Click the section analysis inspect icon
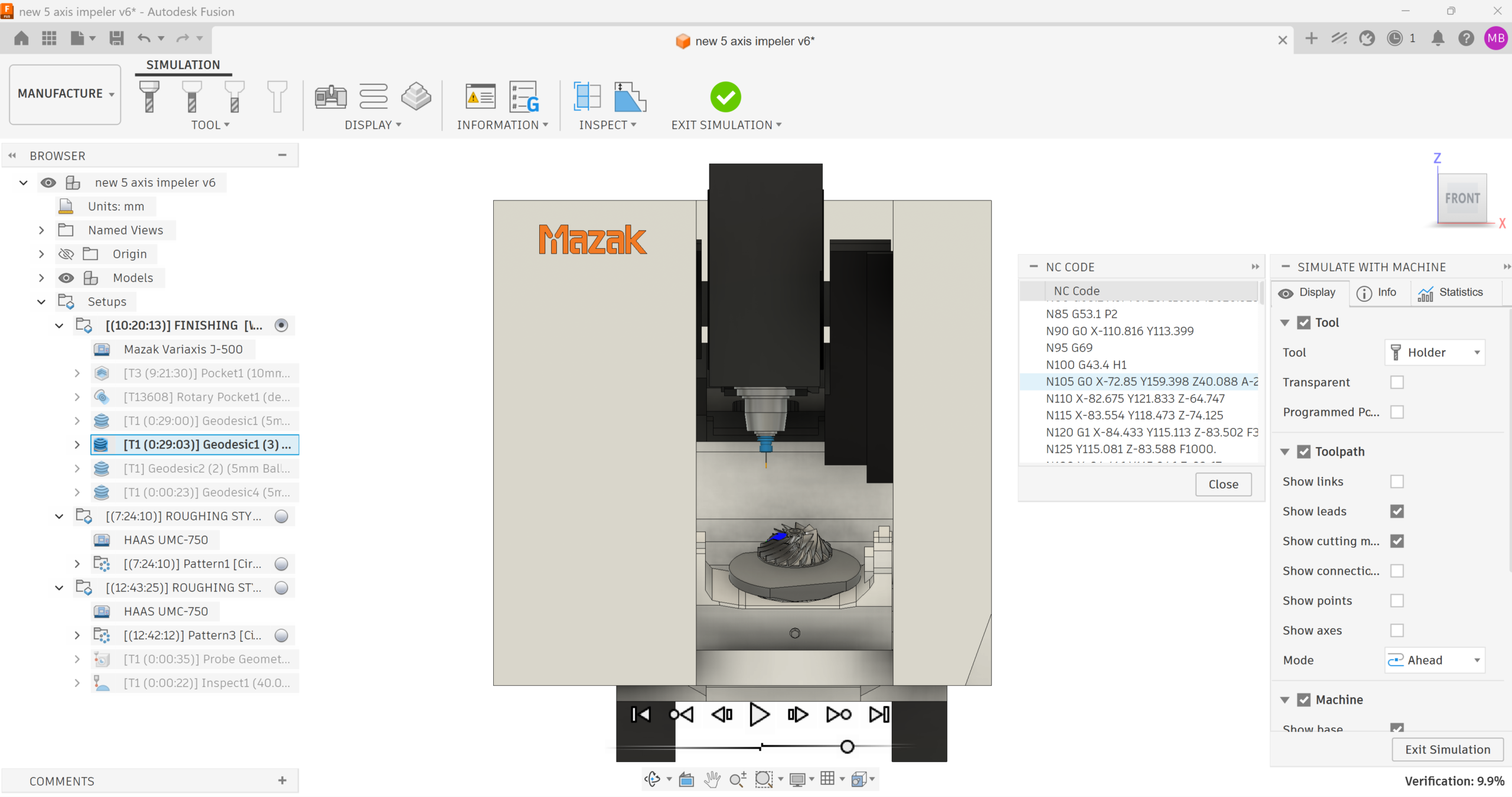Image resolution: width=1512 pixels, height=797 pixels. click(587, 96)
